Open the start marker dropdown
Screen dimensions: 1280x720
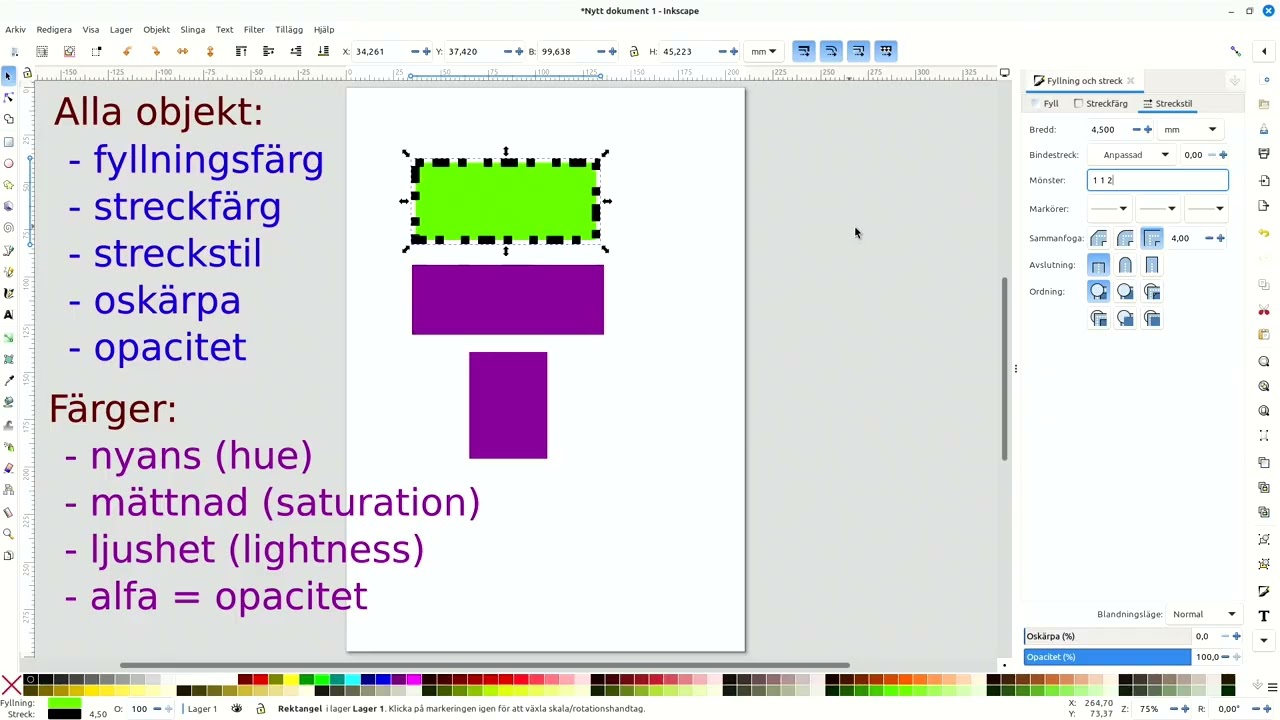coord(1108,209)
